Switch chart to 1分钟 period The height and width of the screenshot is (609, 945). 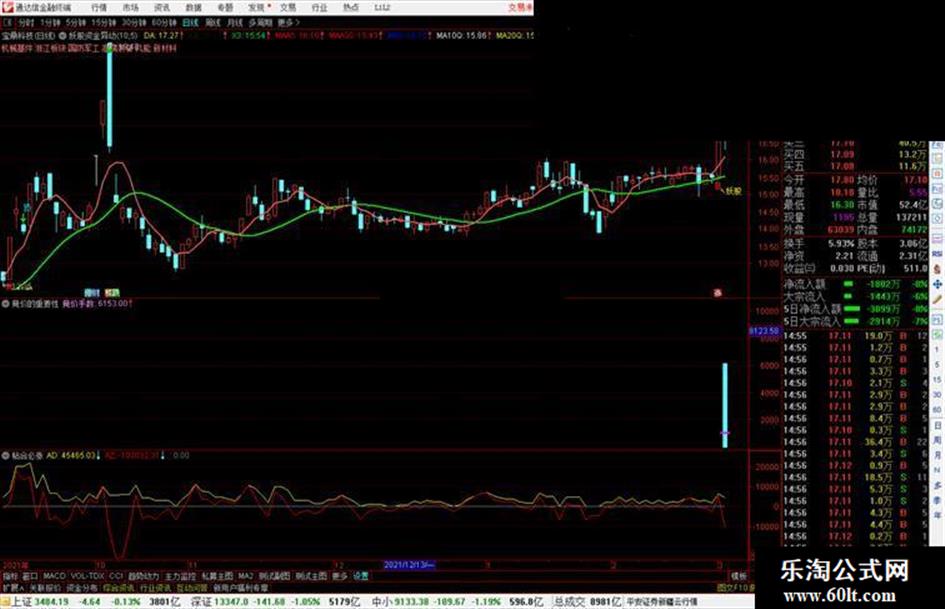[50, 22]
